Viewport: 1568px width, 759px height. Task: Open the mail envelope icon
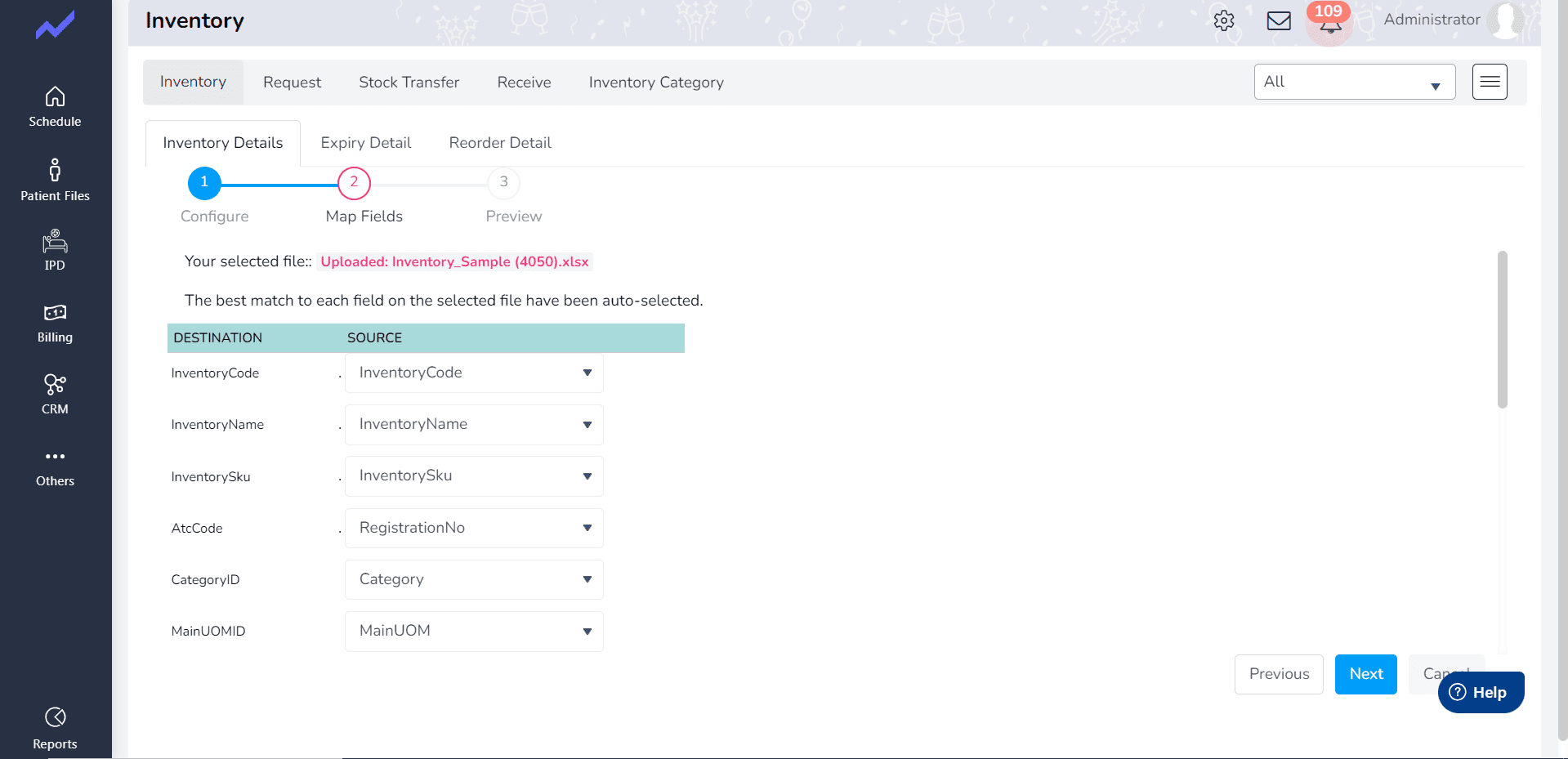(1279, 20)
